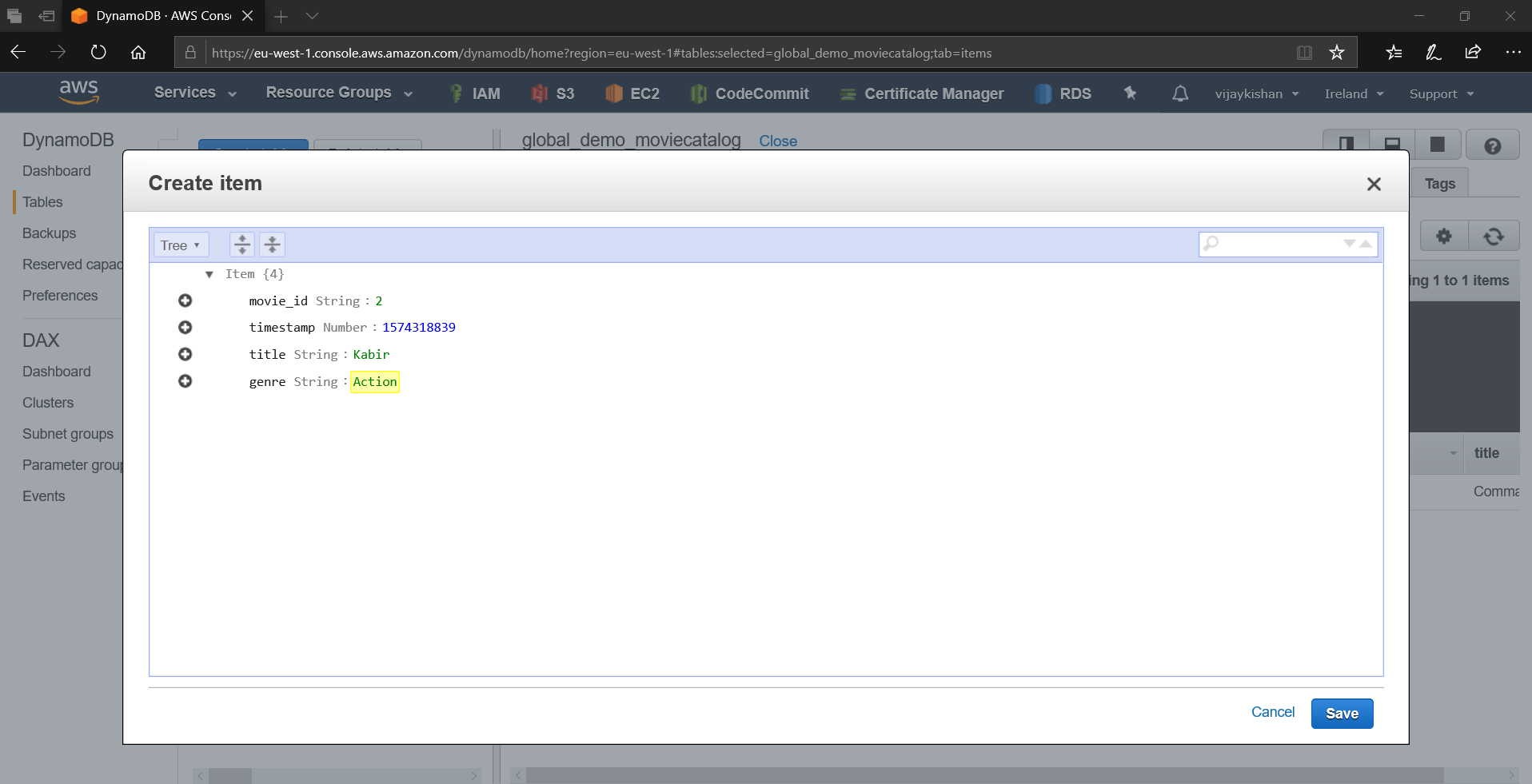1532x784 pixels.
Task: Jump to next search result arrow
Action: [1349, 244]
